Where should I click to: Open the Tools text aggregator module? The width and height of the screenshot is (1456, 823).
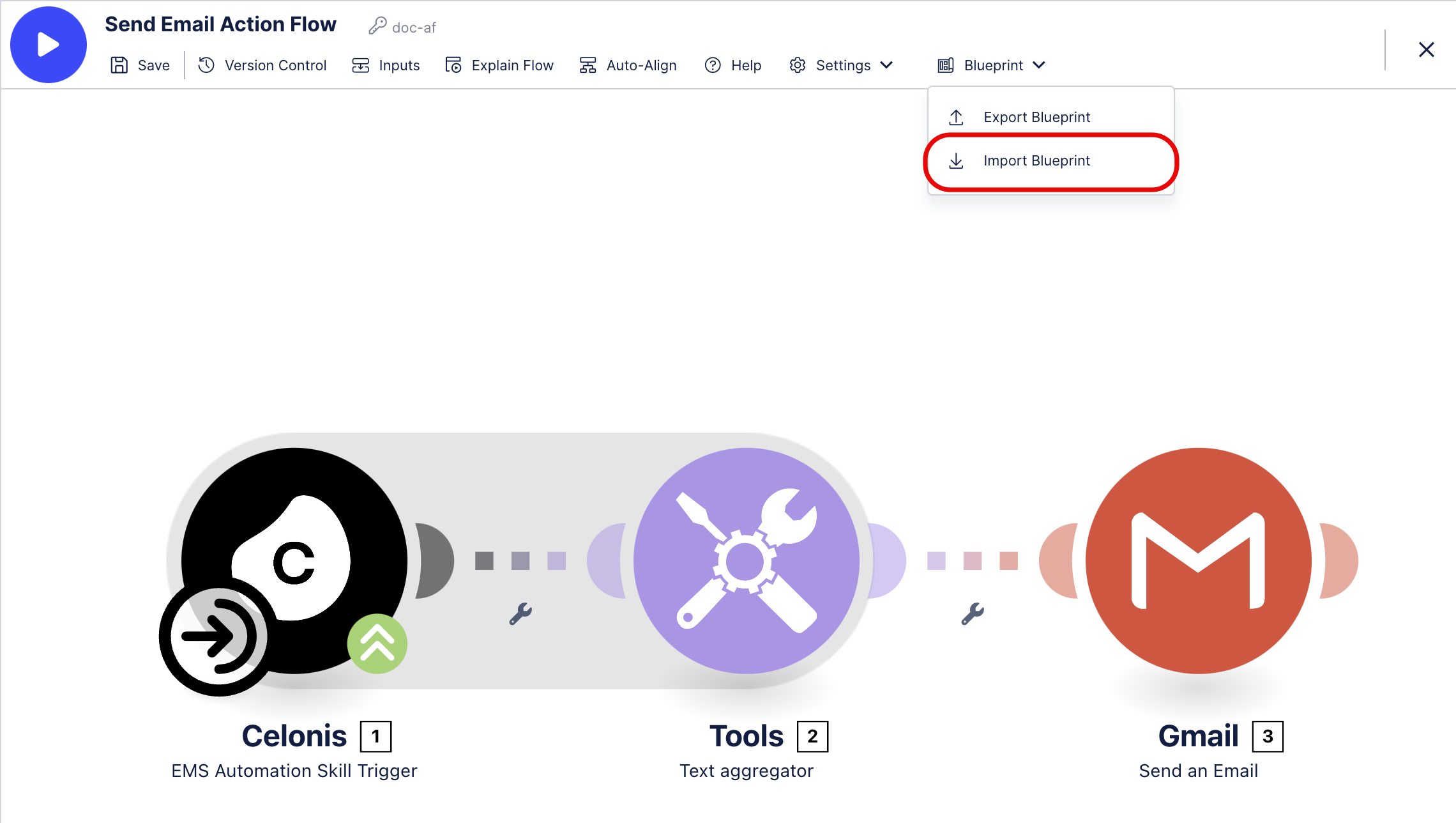pyautogui.click(x=747, y=560)
